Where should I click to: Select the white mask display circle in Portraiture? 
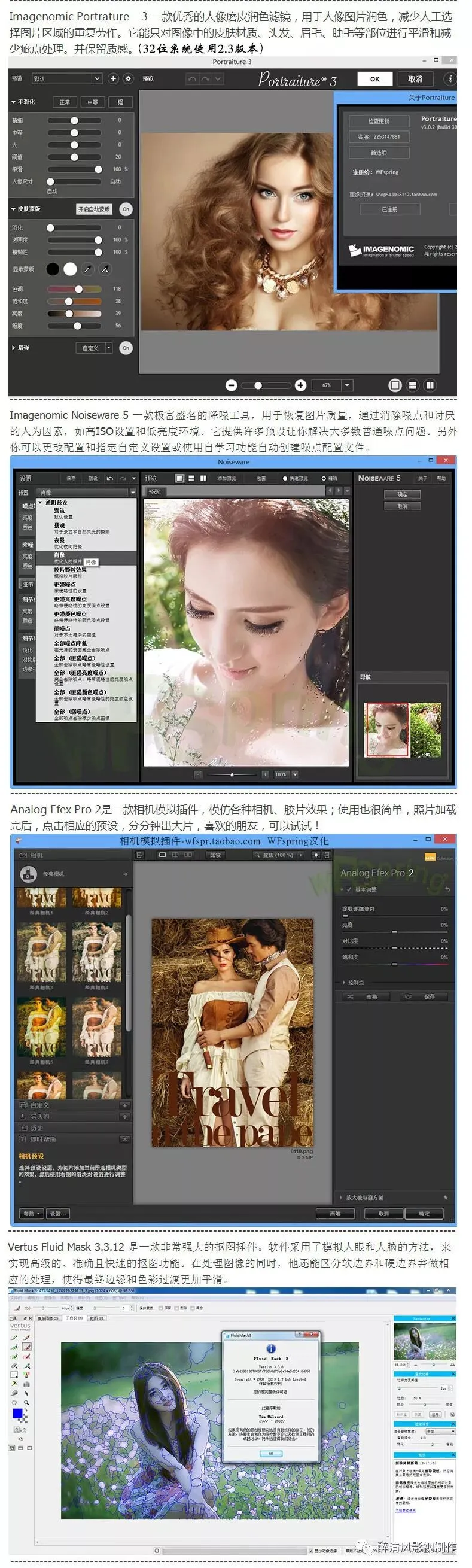coord(71,269)
